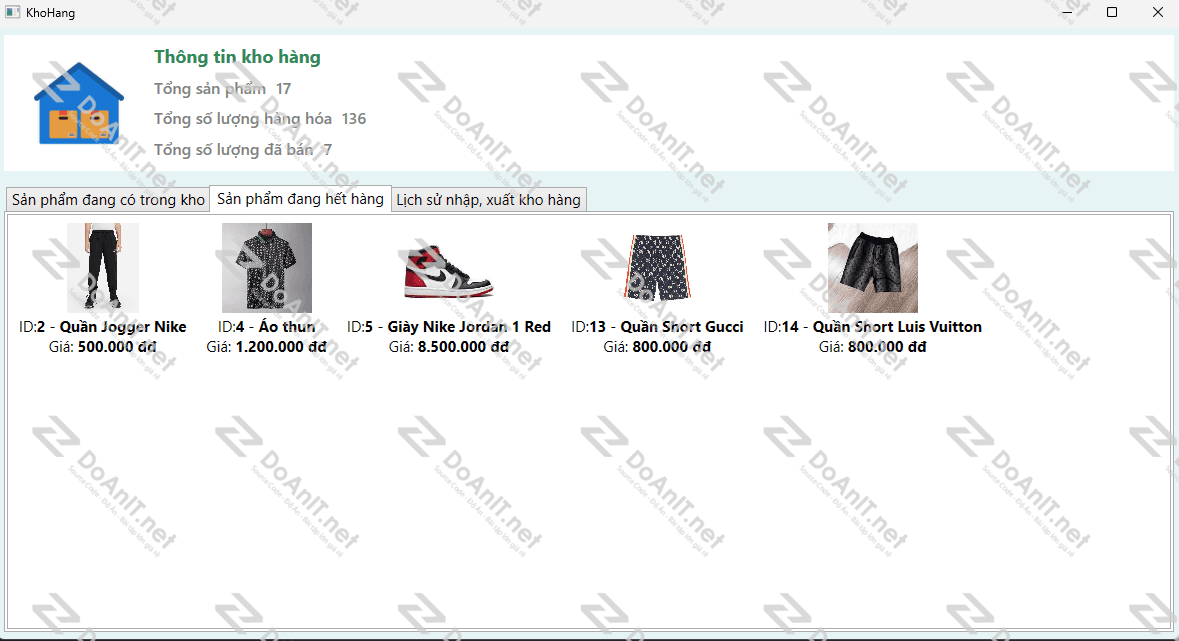
Task: Click the price 'Giá: 1.200.000 đ'
Action: click(x=267, y=347)
